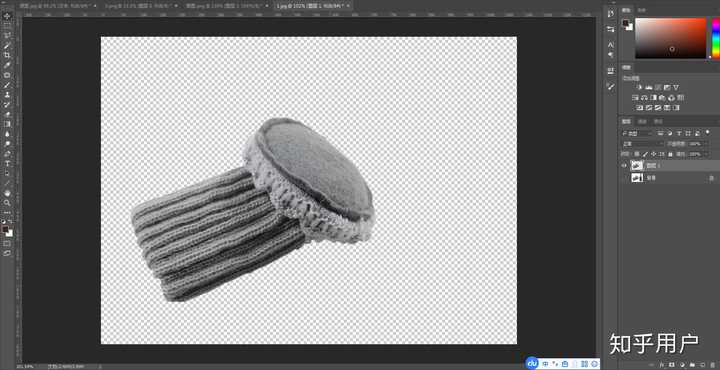Select the Pen tool
The height and width of the screenshot is (370, 720).
pyautogui.click(x=7, y=154)
